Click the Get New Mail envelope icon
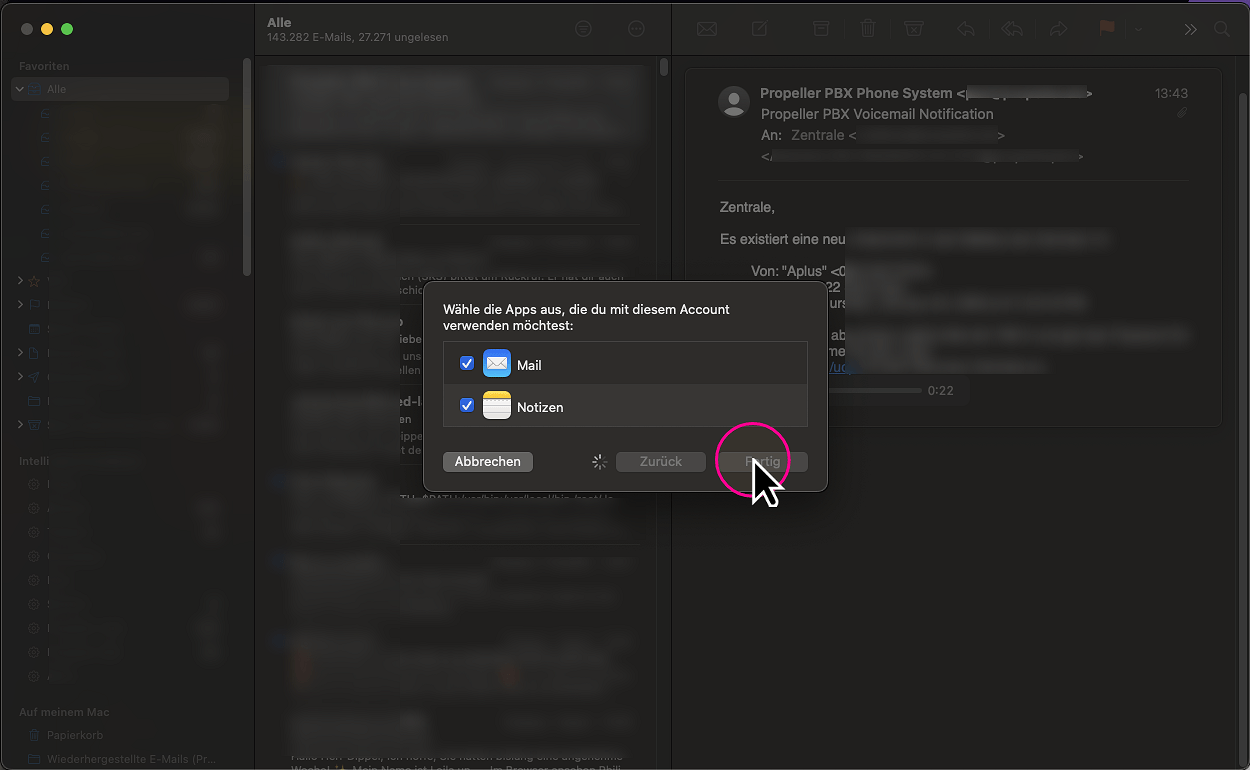 coord(707,29)
